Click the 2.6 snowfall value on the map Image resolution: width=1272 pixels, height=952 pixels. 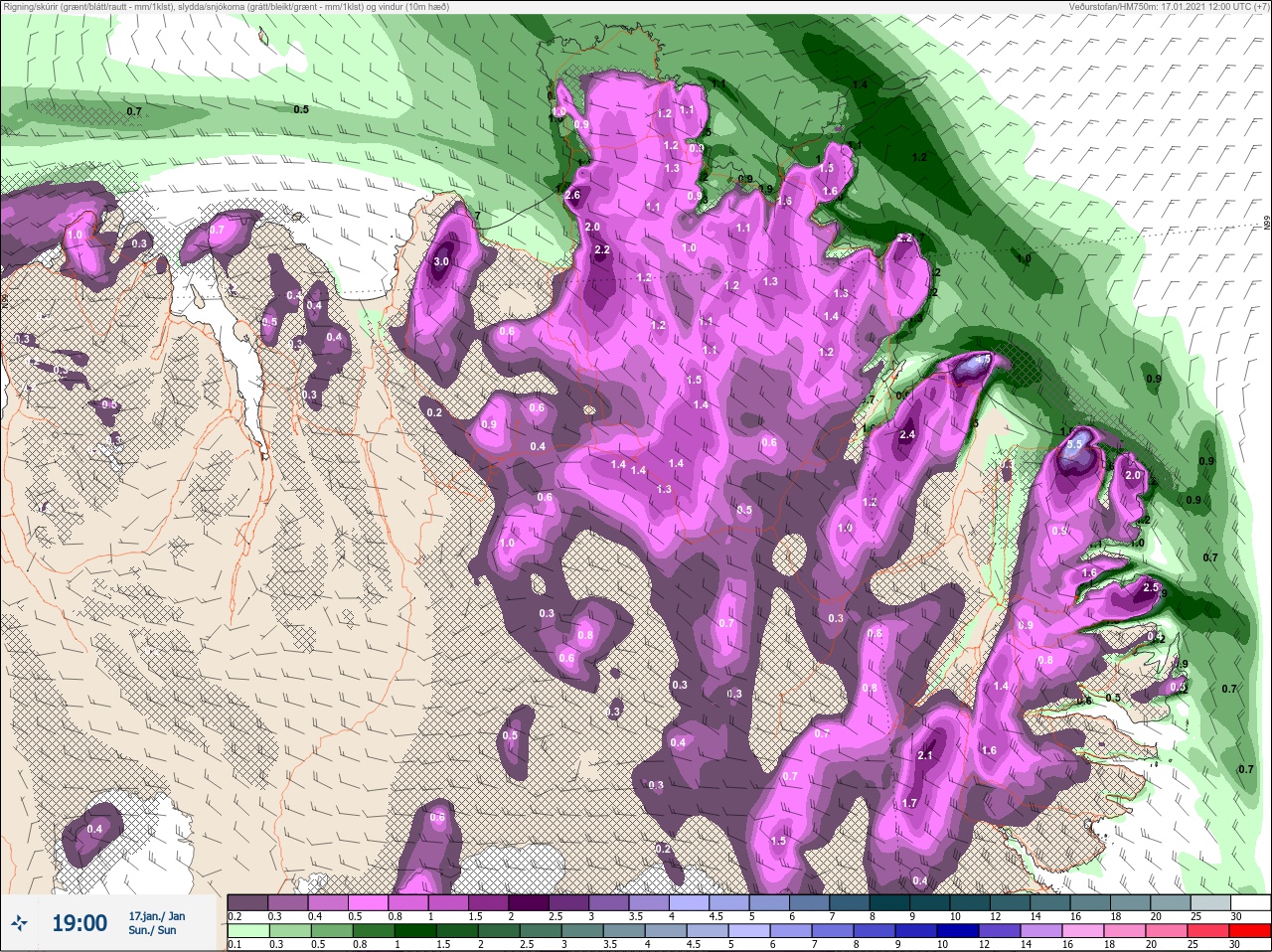point(571,196)
